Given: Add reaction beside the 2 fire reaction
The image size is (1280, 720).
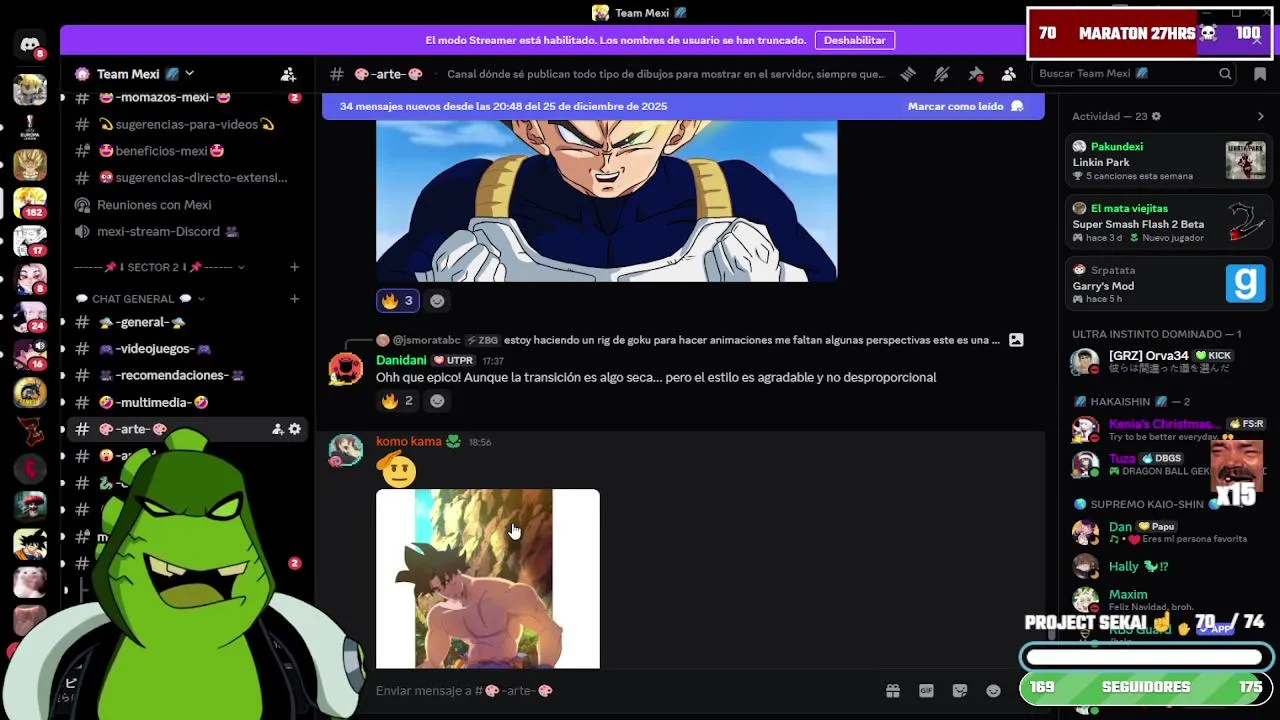Looking at the screenshot, I should [x=437, y=401].
